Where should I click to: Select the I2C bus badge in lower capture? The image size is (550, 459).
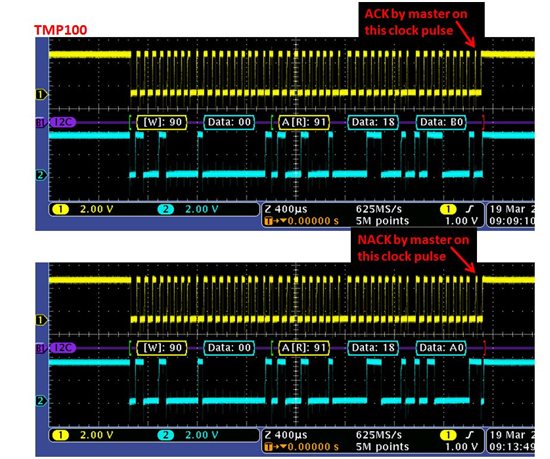coord(62,348)
